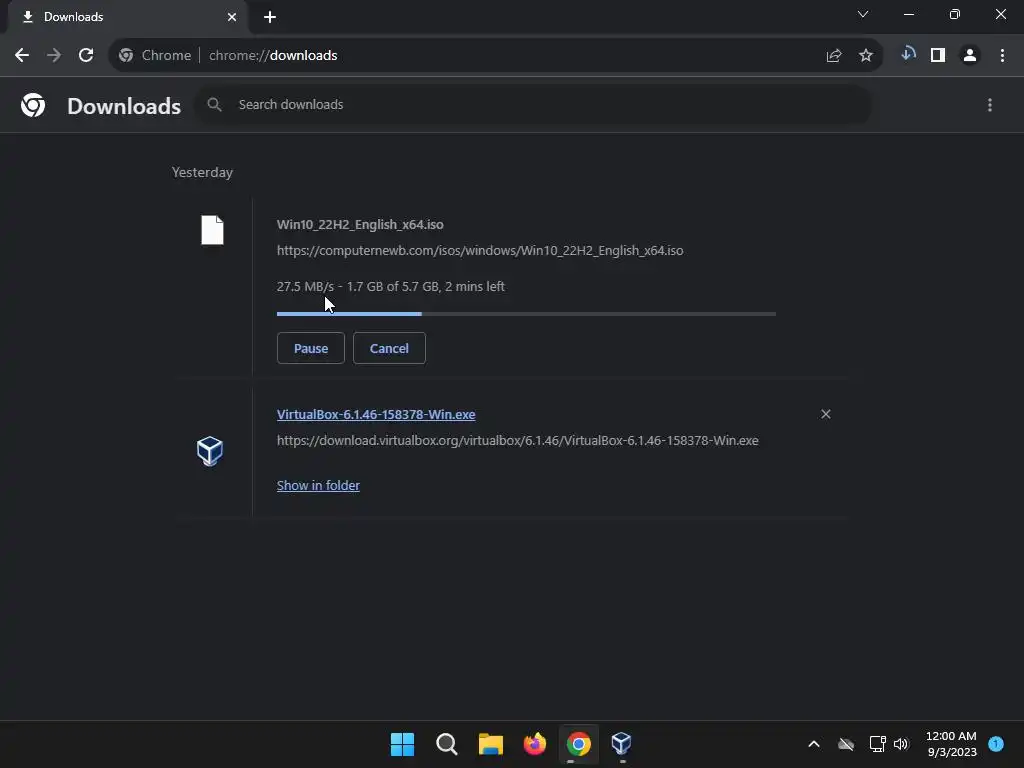The height and width of the screenshot is (768, 1024).
Task: Click the Yesterday date heading
Action: (x=202, y=172)
